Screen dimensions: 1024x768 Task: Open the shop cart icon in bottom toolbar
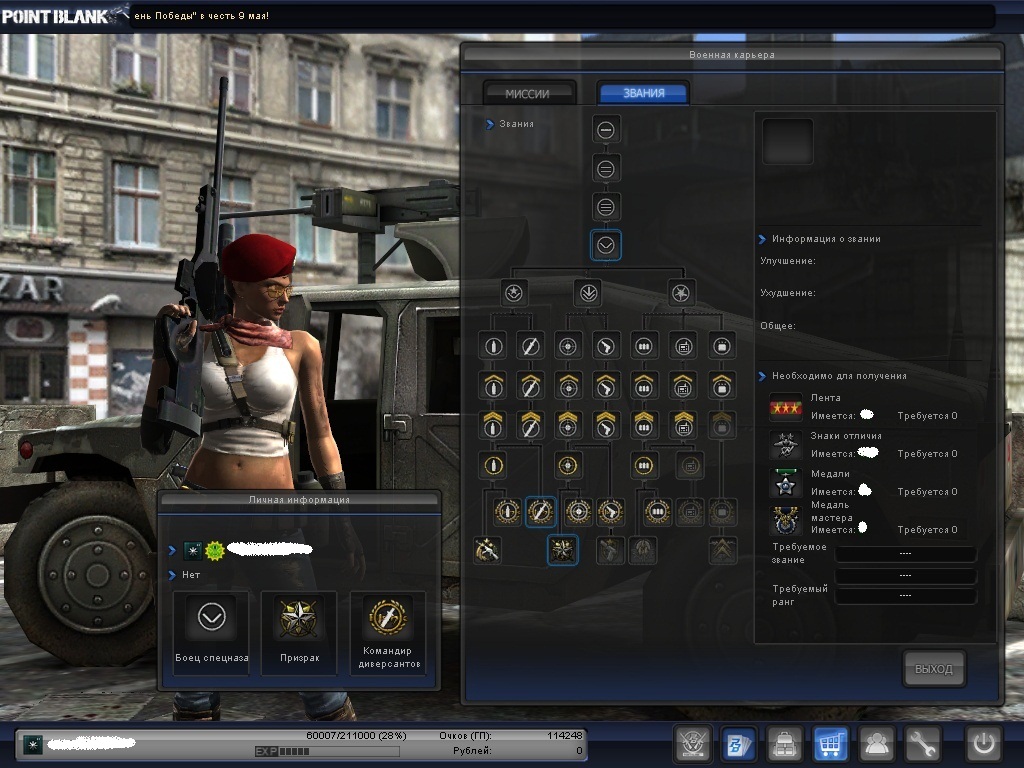832,744
